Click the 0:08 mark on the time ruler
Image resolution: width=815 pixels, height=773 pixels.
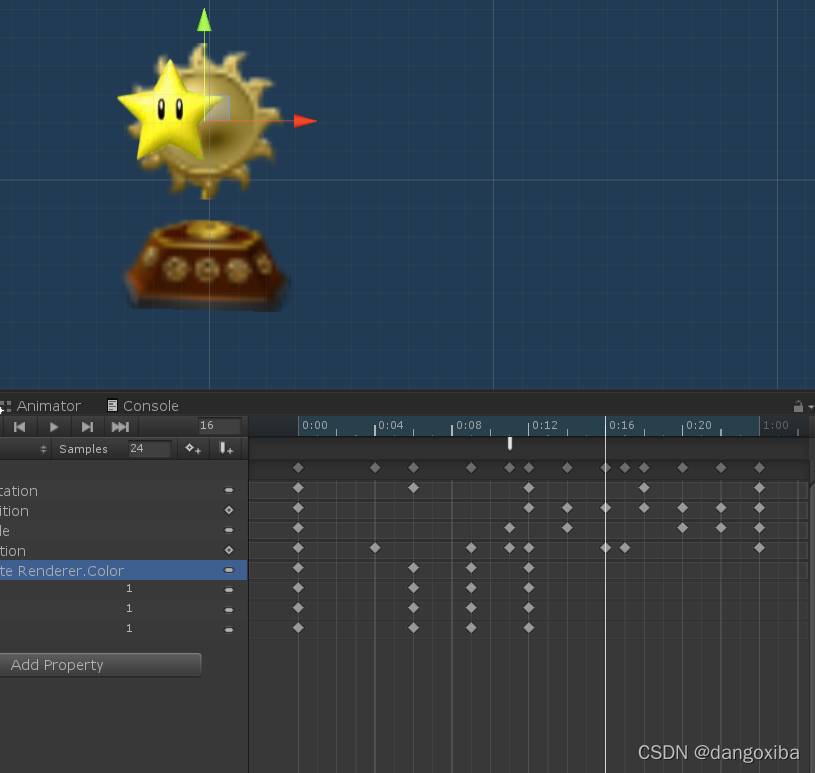(469, 425)
